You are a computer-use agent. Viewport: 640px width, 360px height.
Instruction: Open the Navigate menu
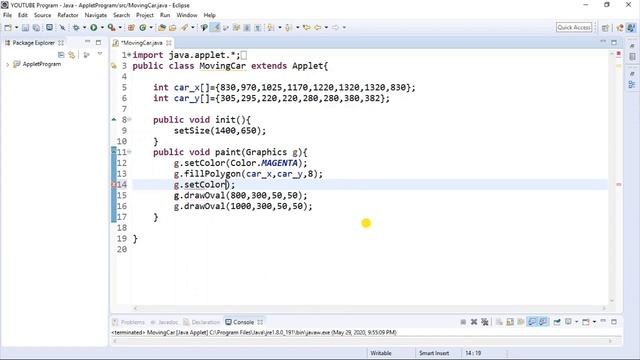[96, 15]
